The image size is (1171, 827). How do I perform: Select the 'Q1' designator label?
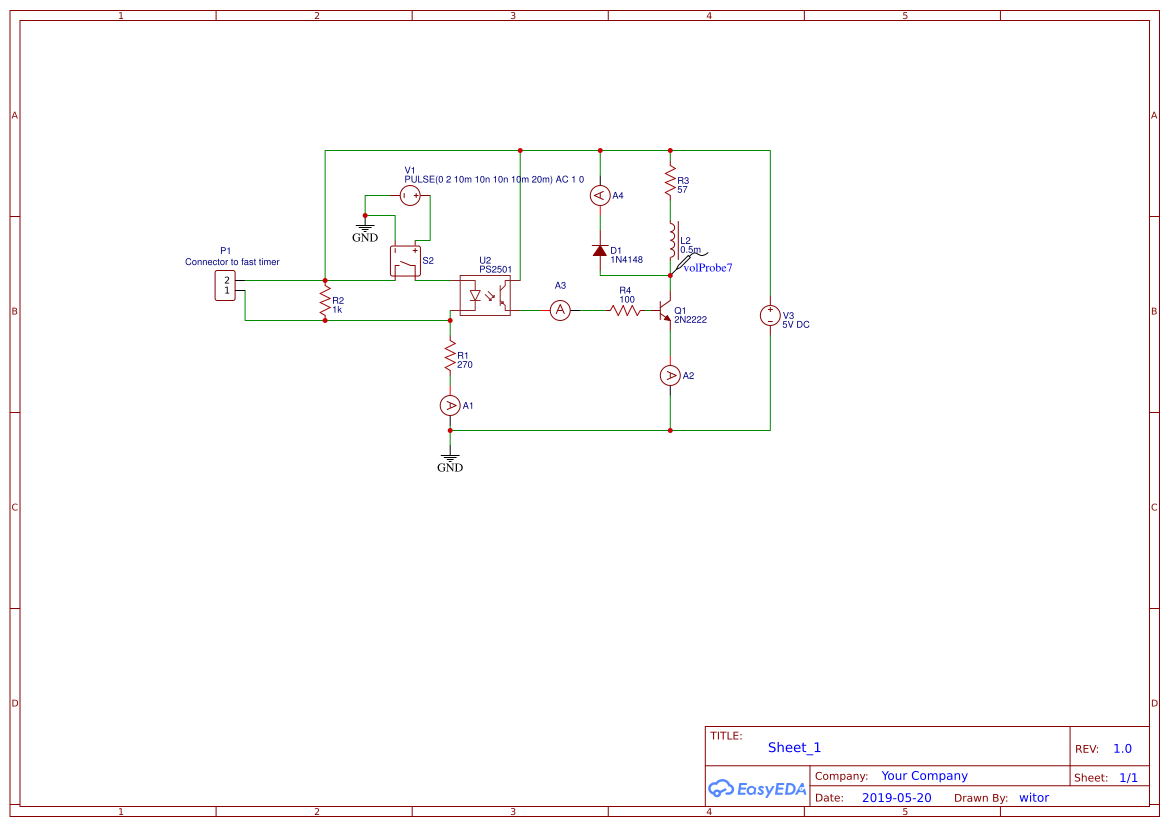(x=680, y=311)
